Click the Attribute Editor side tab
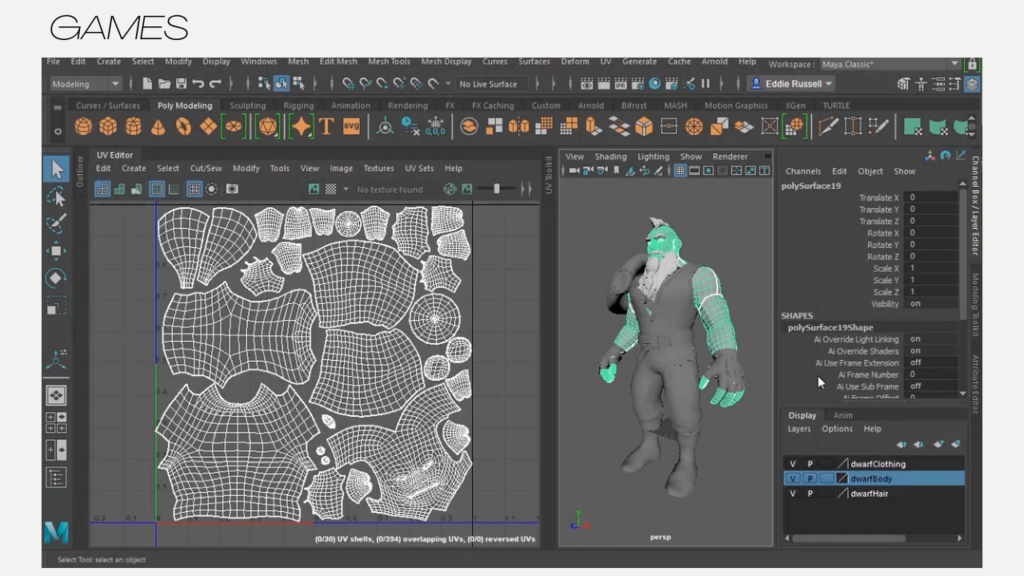 click(975, 384)
